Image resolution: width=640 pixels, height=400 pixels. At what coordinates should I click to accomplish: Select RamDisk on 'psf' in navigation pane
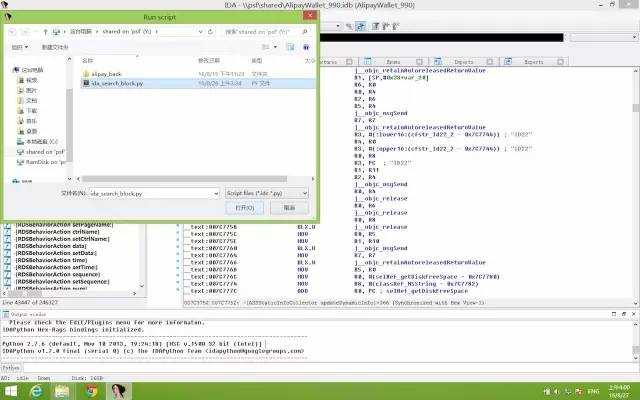click(41, 162)
